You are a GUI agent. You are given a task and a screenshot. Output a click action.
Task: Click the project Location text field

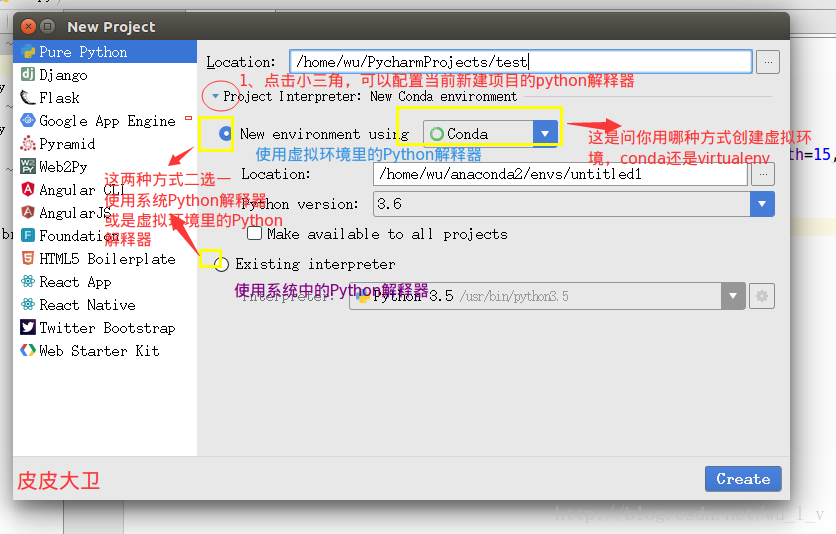(x=521, y=62)
